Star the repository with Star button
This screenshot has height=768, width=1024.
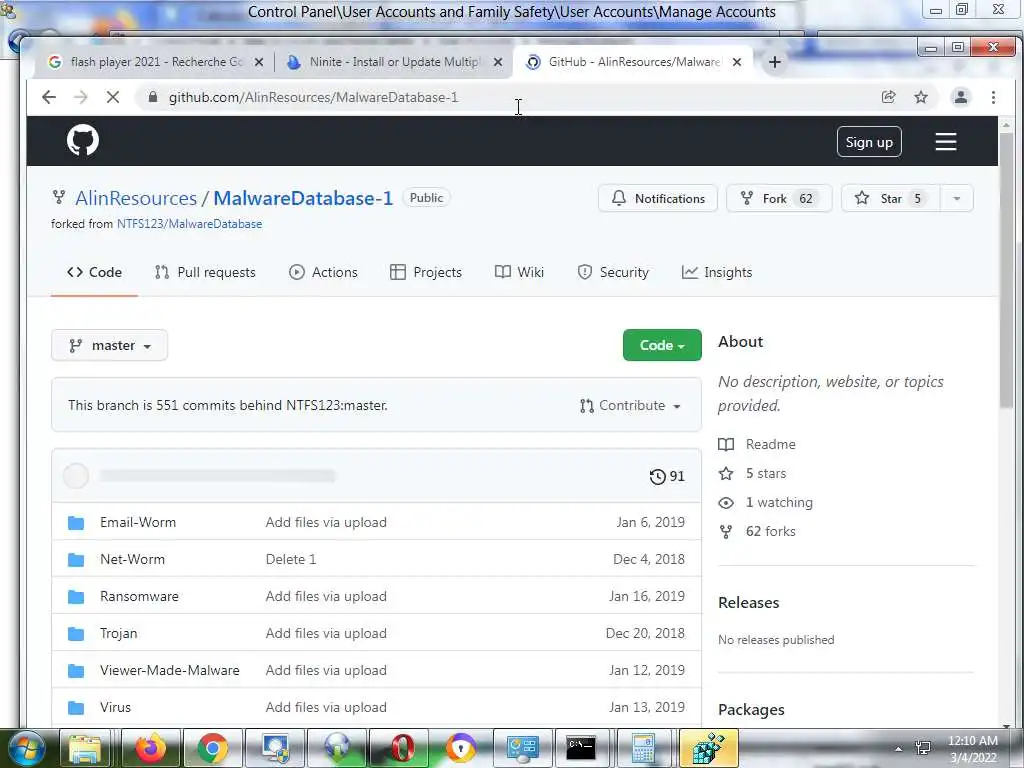coord(891,199)
